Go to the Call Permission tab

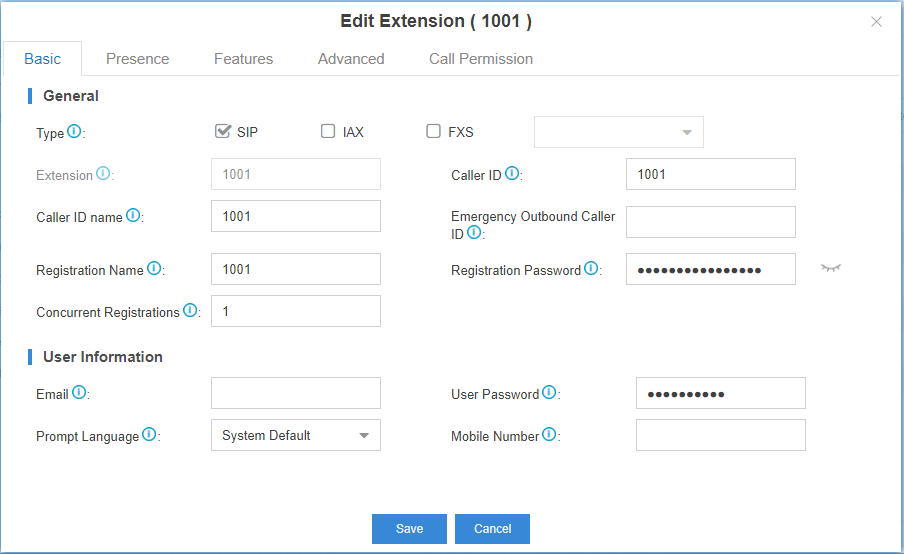point(481,59)
